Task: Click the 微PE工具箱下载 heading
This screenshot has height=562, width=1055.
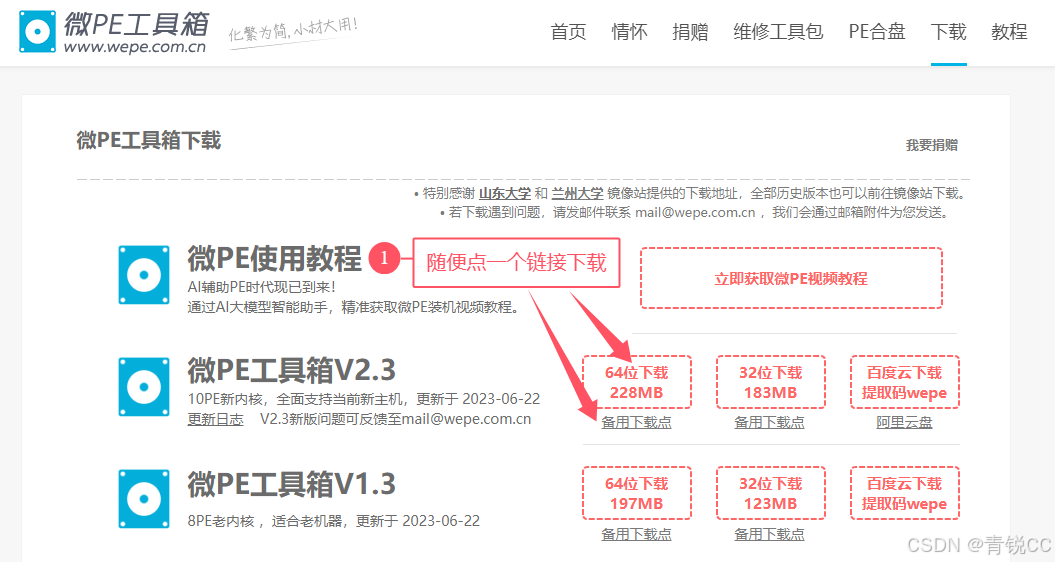Action: tap(149, 140)
